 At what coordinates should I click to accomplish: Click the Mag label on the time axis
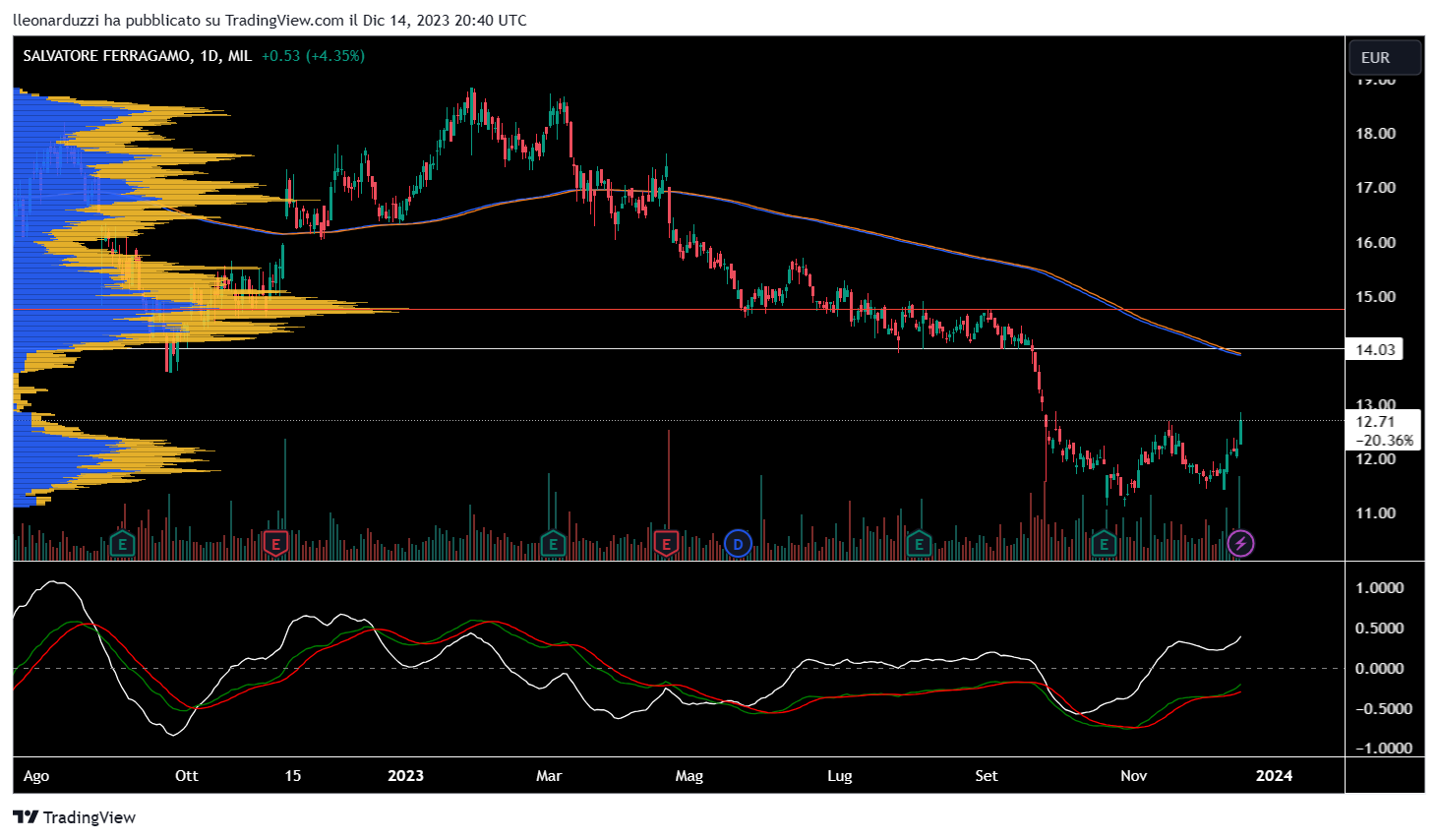click(x=689, y=776)
